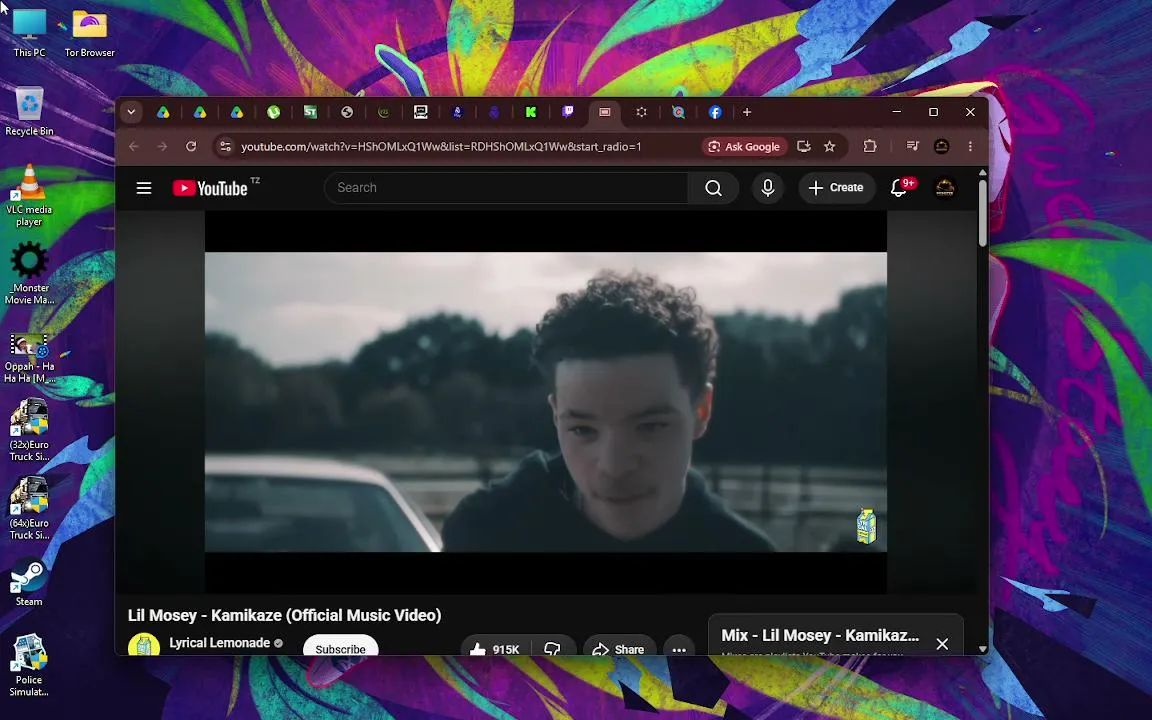Click the scrollbar down arrow
Viewport: 1152px width, 720px height.
982,649
